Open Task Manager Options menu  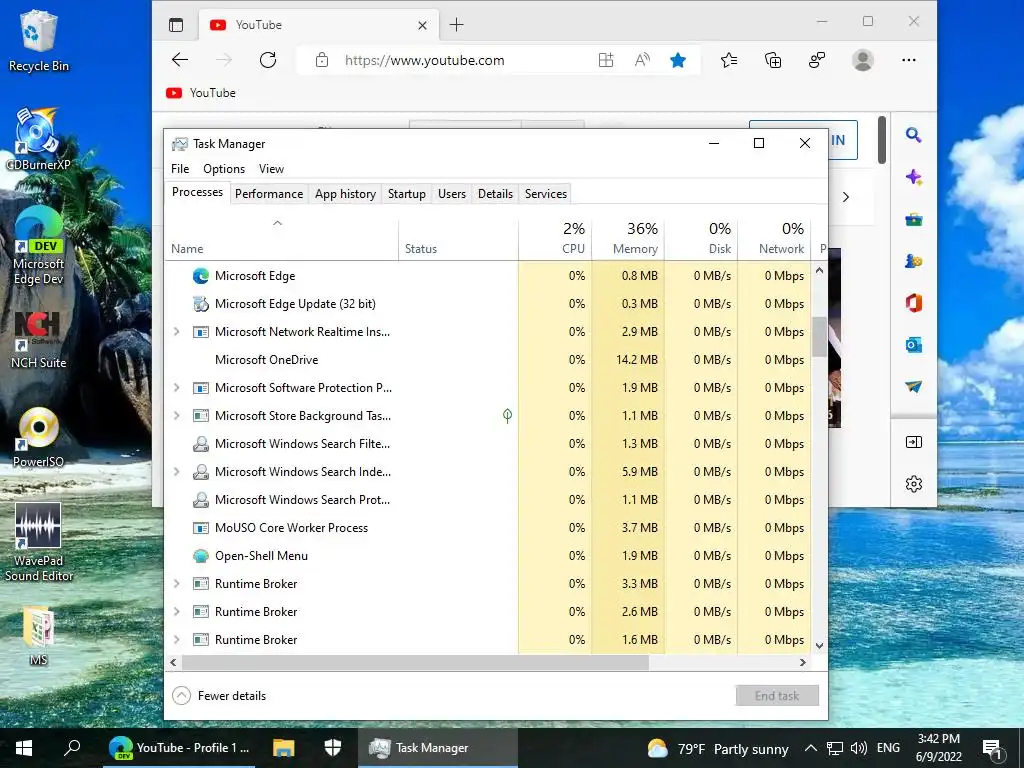(224, 169)
